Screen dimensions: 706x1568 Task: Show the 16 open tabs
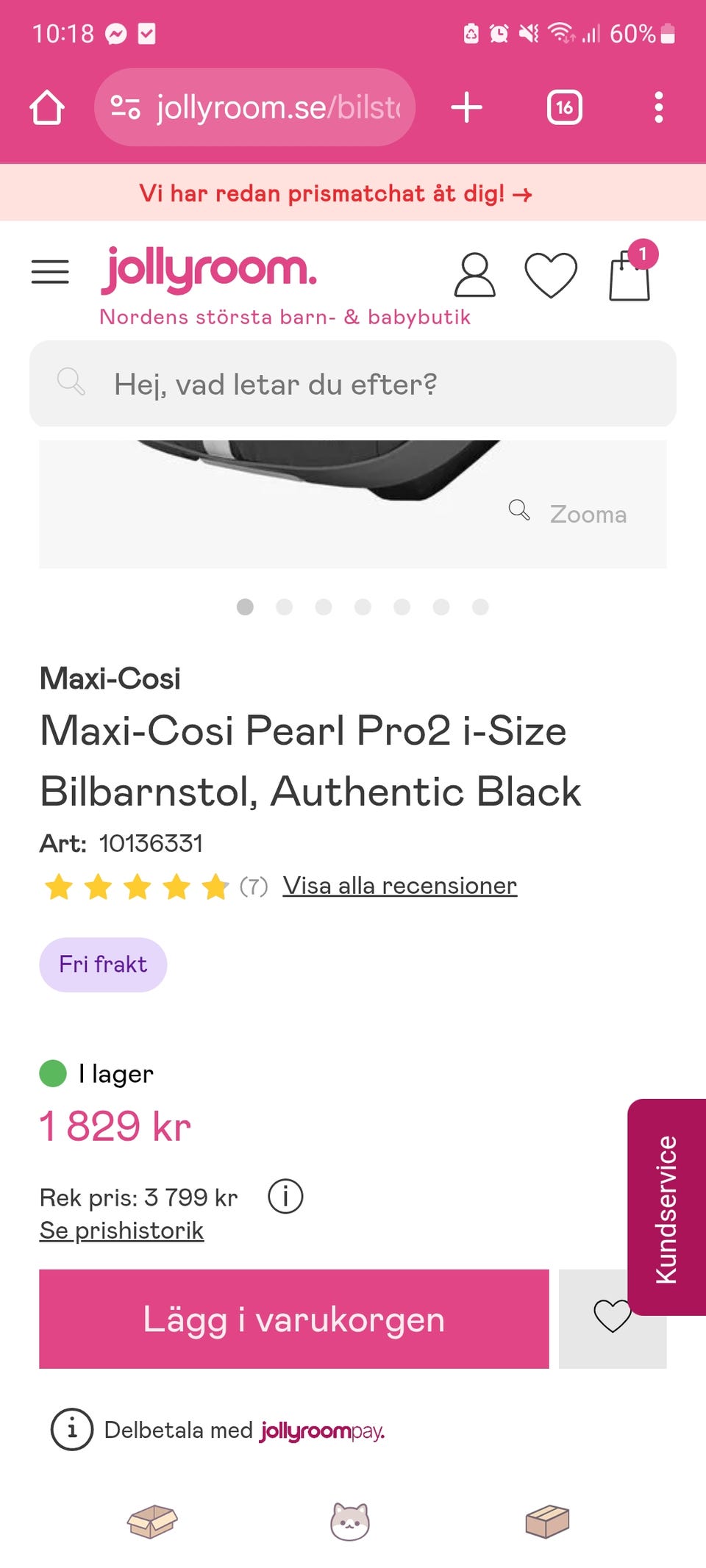pos(564,108)
